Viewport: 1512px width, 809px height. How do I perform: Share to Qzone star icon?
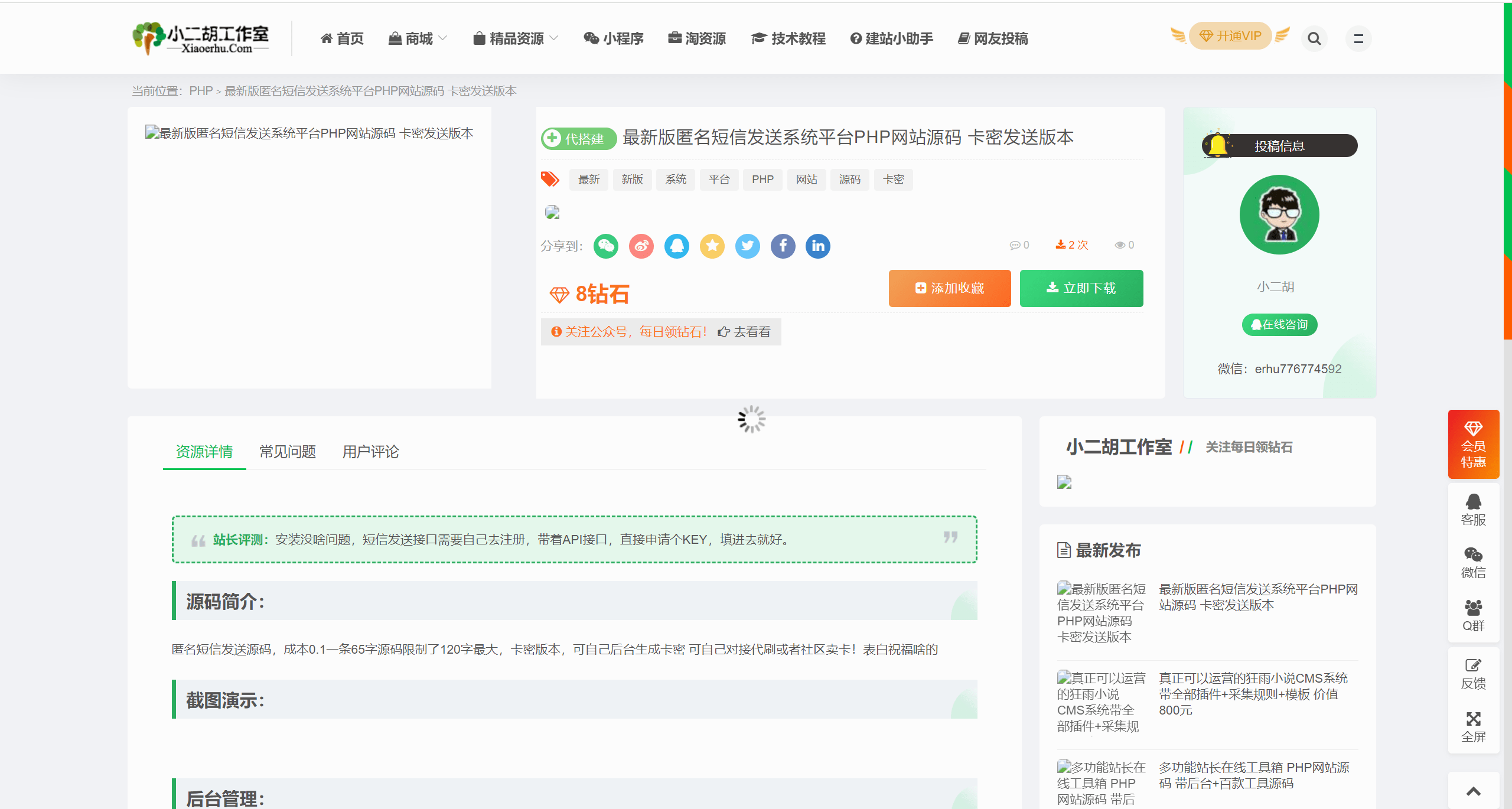coord(712,246)
